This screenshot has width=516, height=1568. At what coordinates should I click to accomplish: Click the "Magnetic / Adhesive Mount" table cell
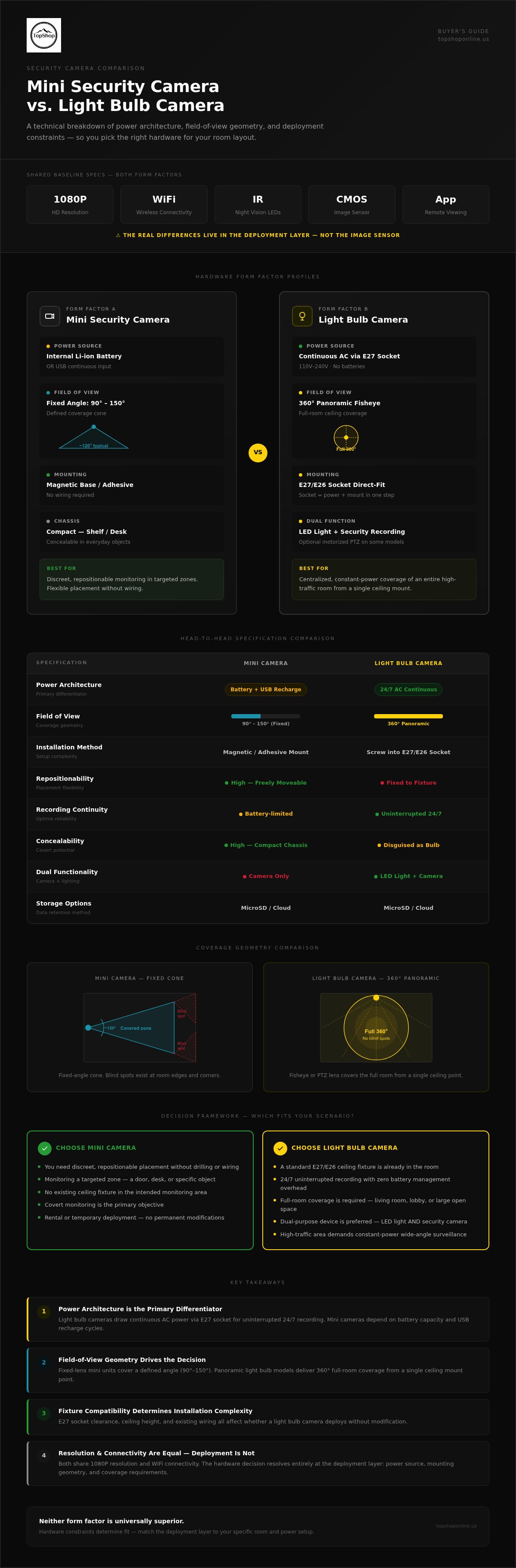pos(266,752)
